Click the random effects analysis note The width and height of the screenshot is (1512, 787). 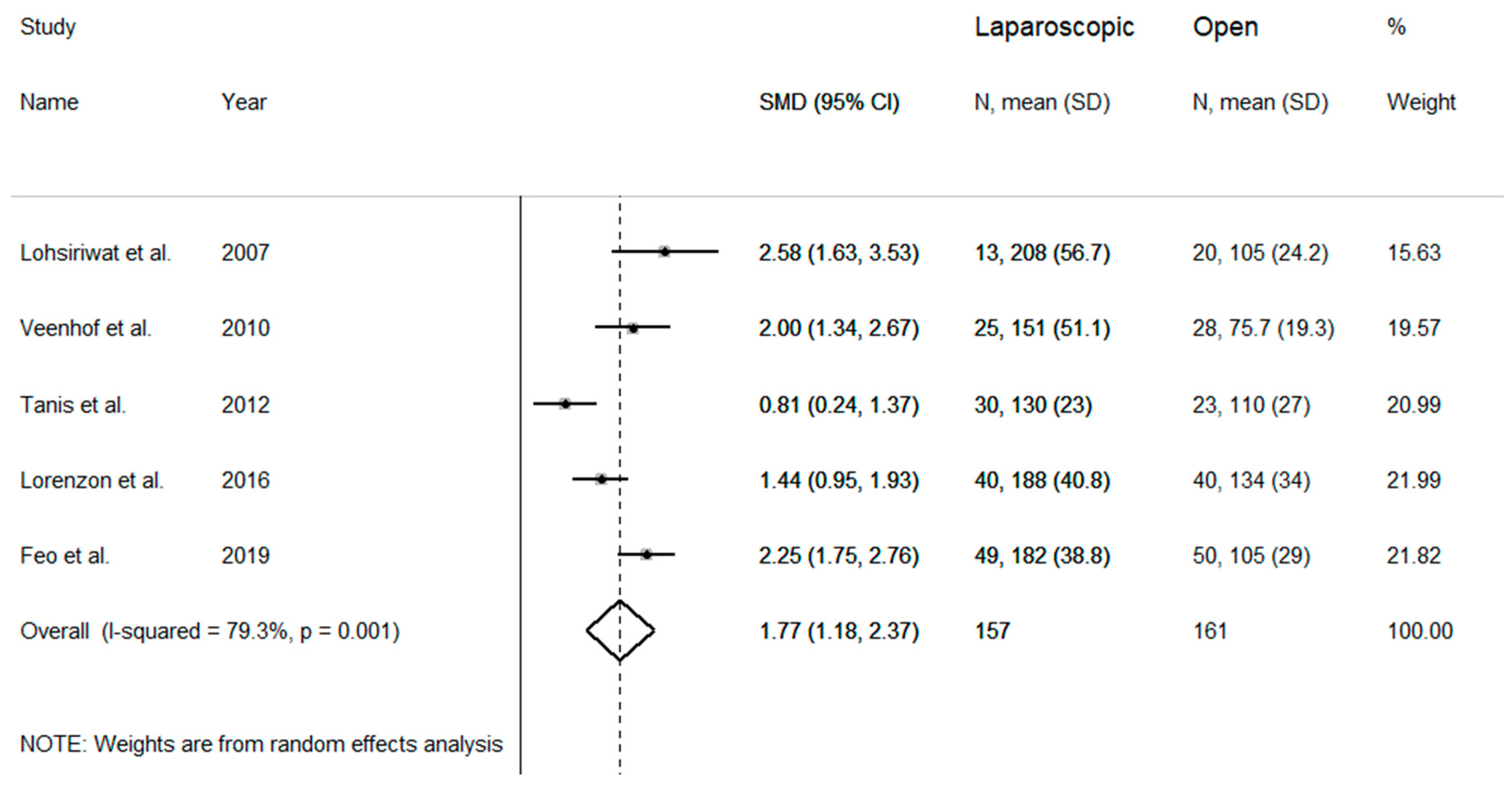tap(261, 744)
